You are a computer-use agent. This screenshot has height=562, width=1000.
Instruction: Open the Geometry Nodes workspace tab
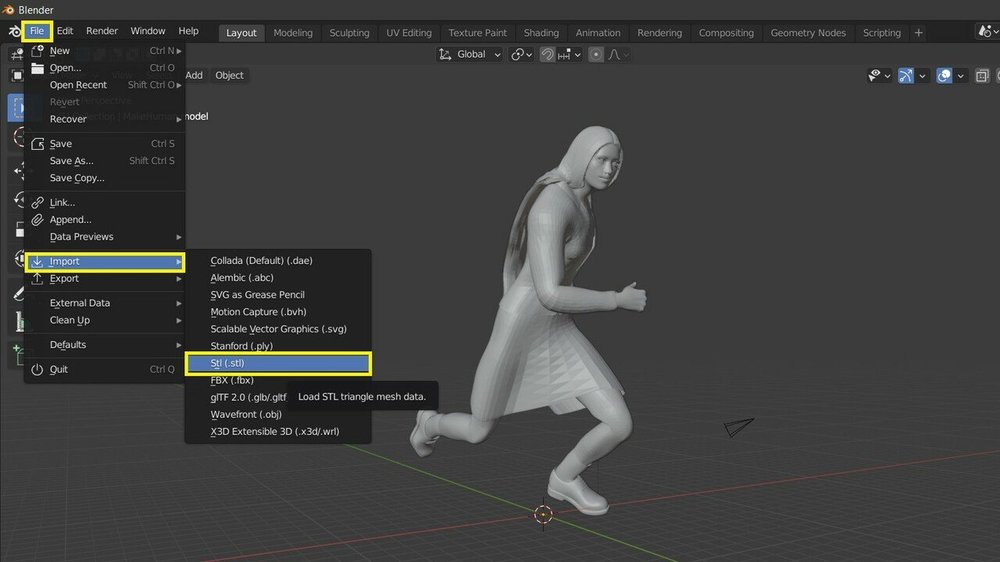coord(808,33)
